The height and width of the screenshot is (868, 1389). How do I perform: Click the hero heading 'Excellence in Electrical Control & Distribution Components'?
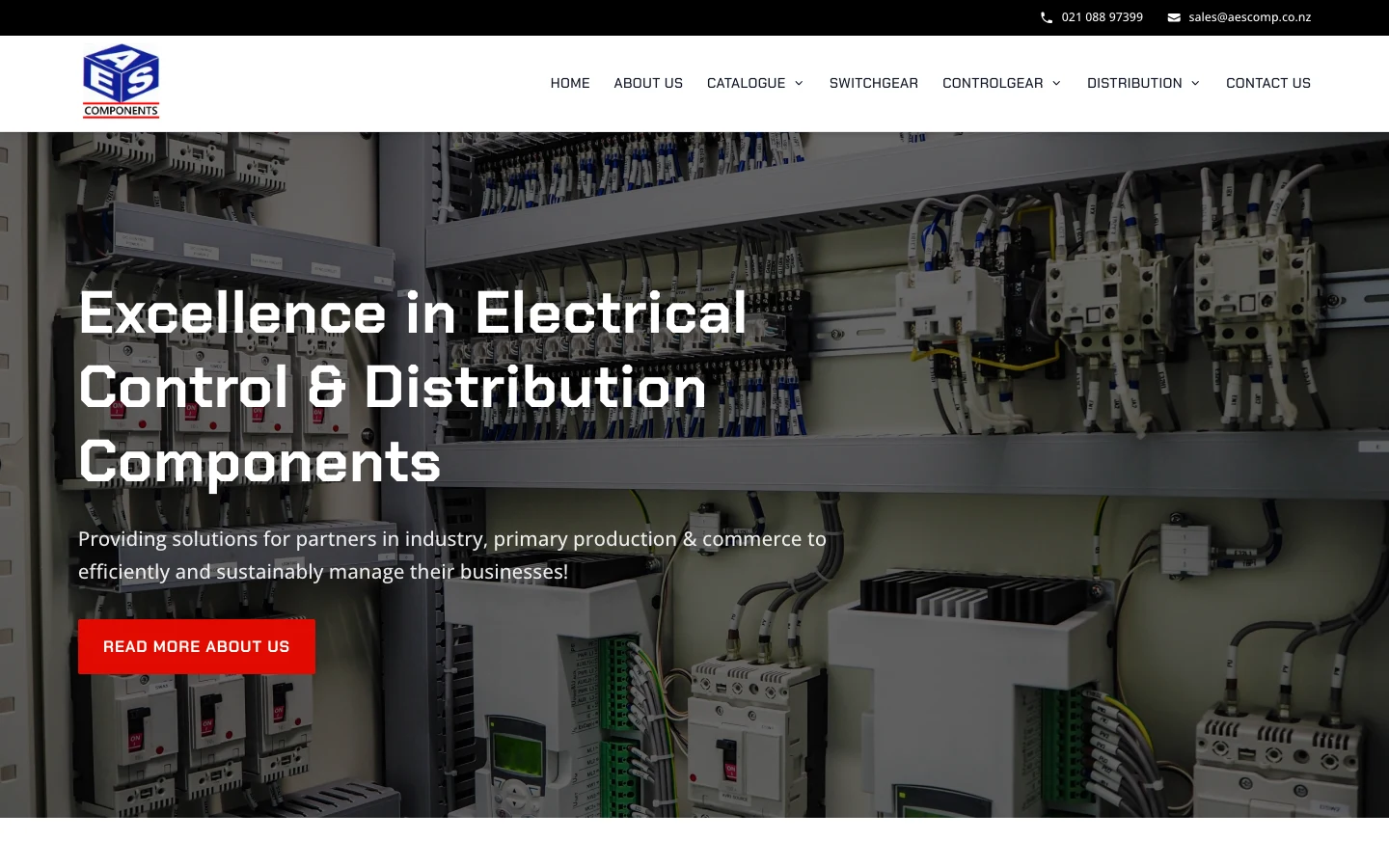point(413,387)
